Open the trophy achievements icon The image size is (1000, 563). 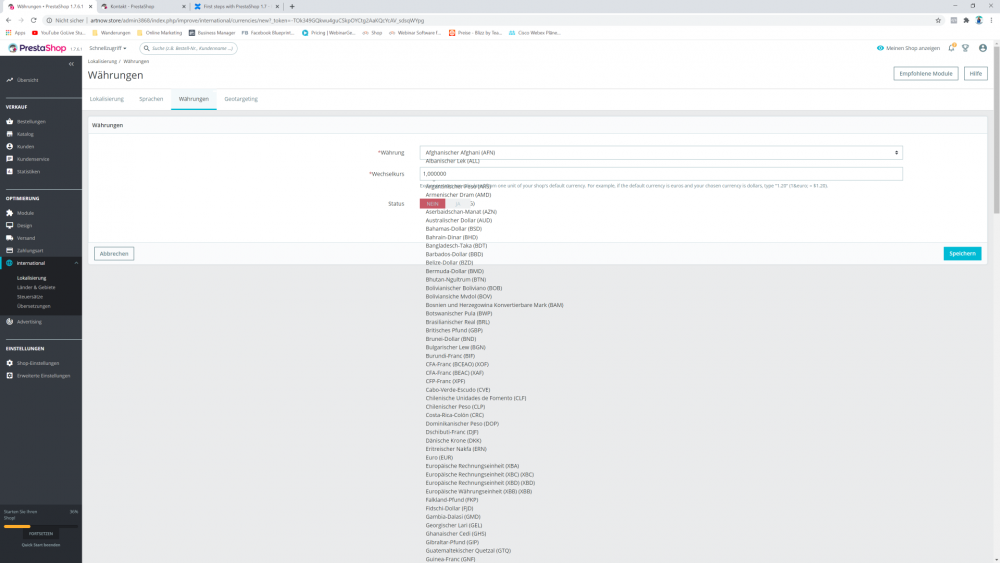(966, 48)
